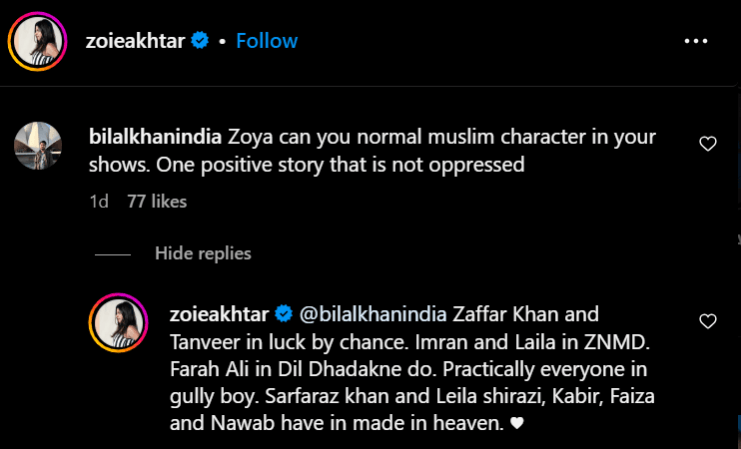Click zoieakhtar's avatar in the reply
The height and width of the screenshot is (449, 741).
tap(117, 322)
